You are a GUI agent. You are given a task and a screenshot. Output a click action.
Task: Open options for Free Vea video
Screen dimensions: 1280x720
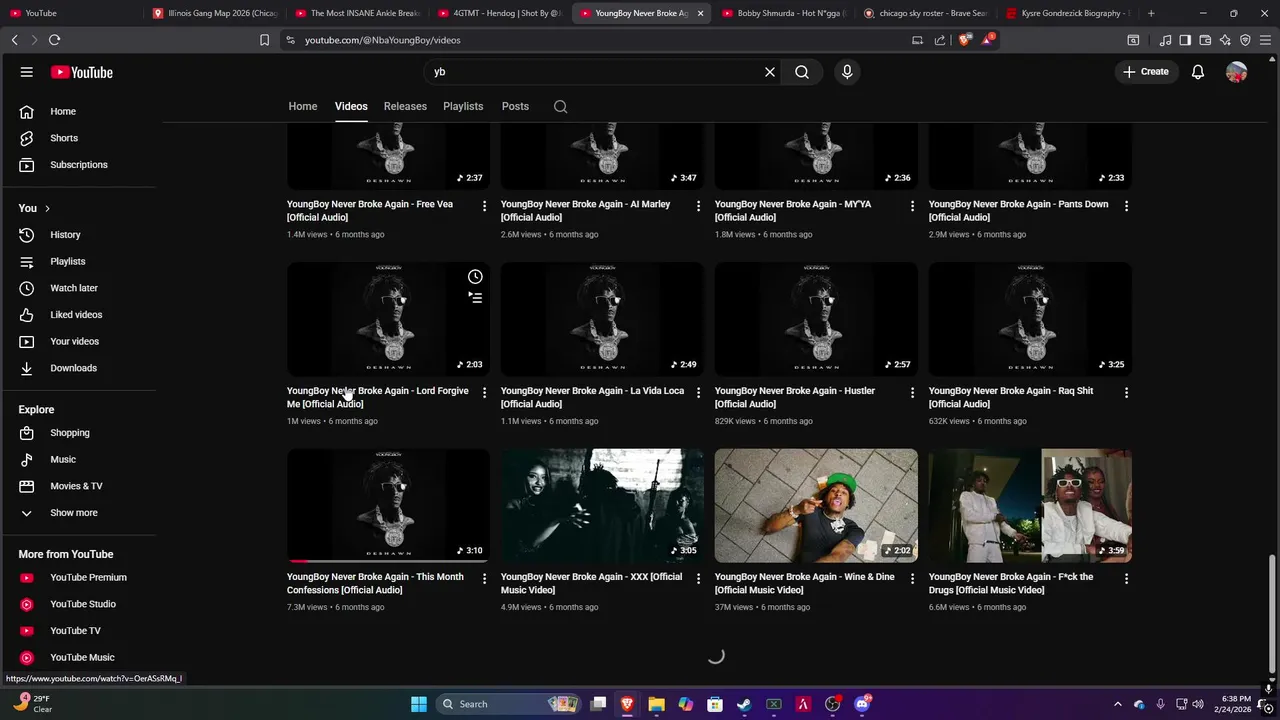[484, 206]
